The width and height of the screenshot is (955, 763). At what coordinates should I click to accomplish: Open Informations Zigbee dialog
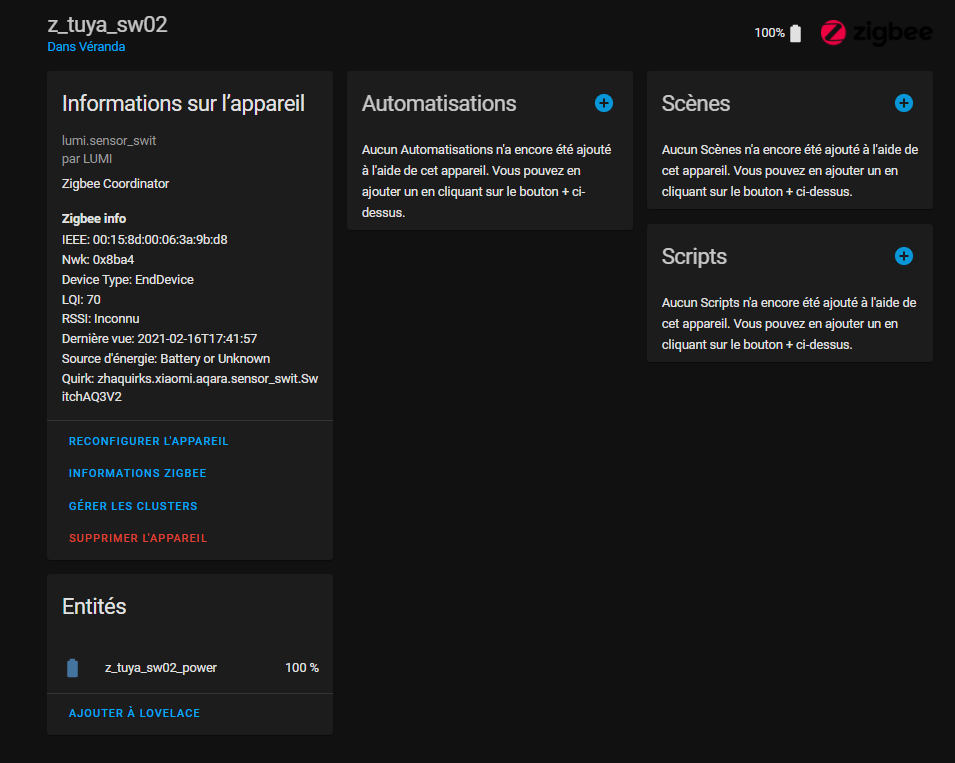pos(138,473)
